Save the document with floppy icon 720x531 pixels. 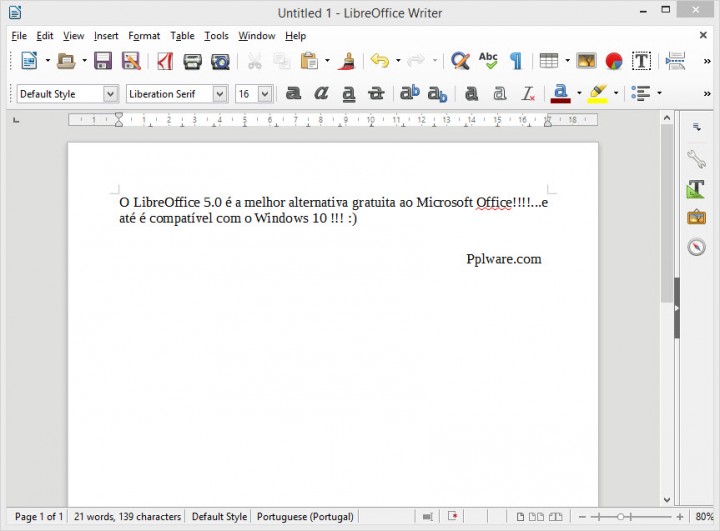[x=103, y=61]
